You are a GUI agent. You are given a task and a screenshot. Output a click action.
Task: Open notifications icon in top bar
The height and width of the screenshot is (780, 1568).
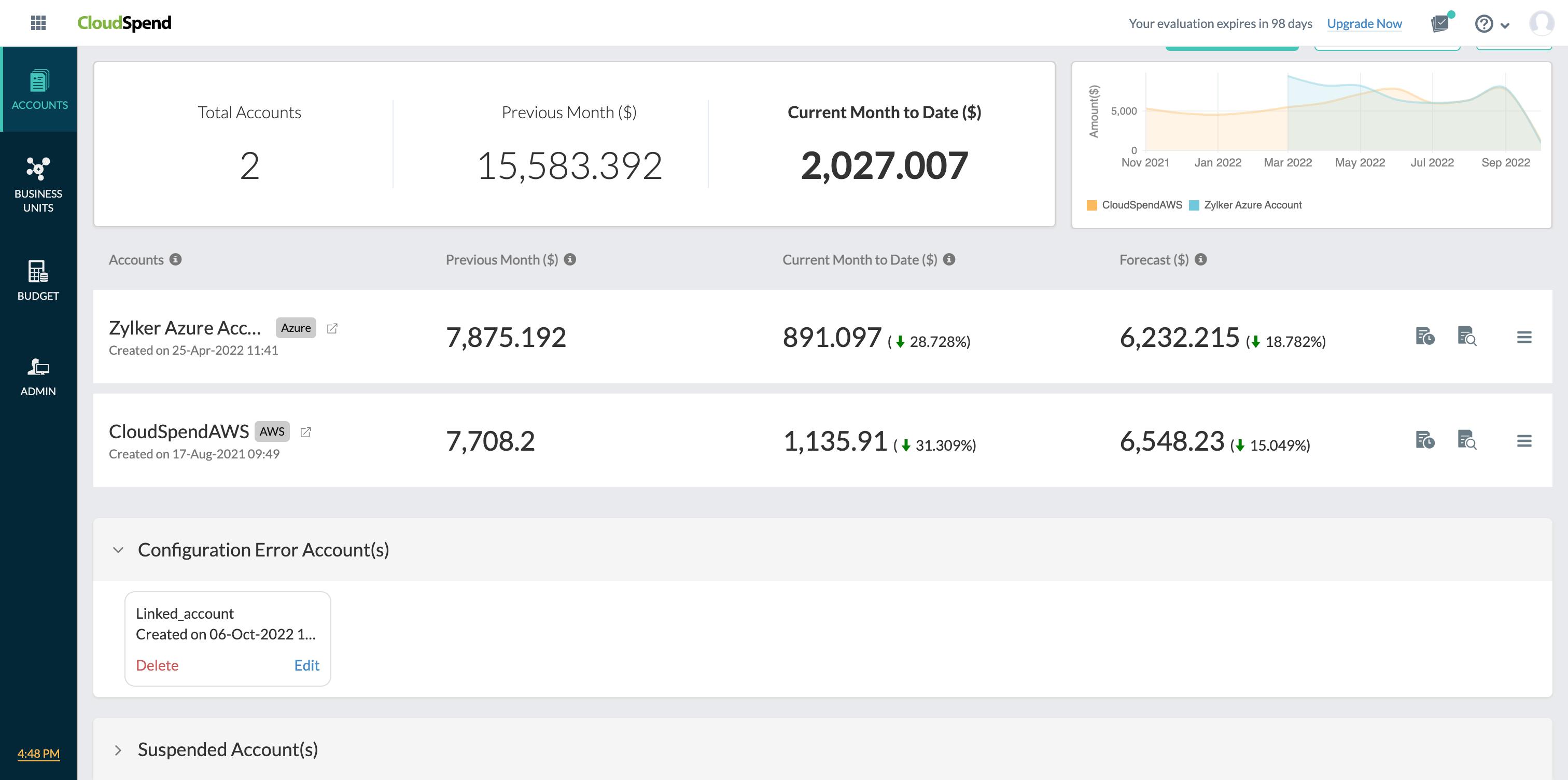click(x=1440, y=24)
